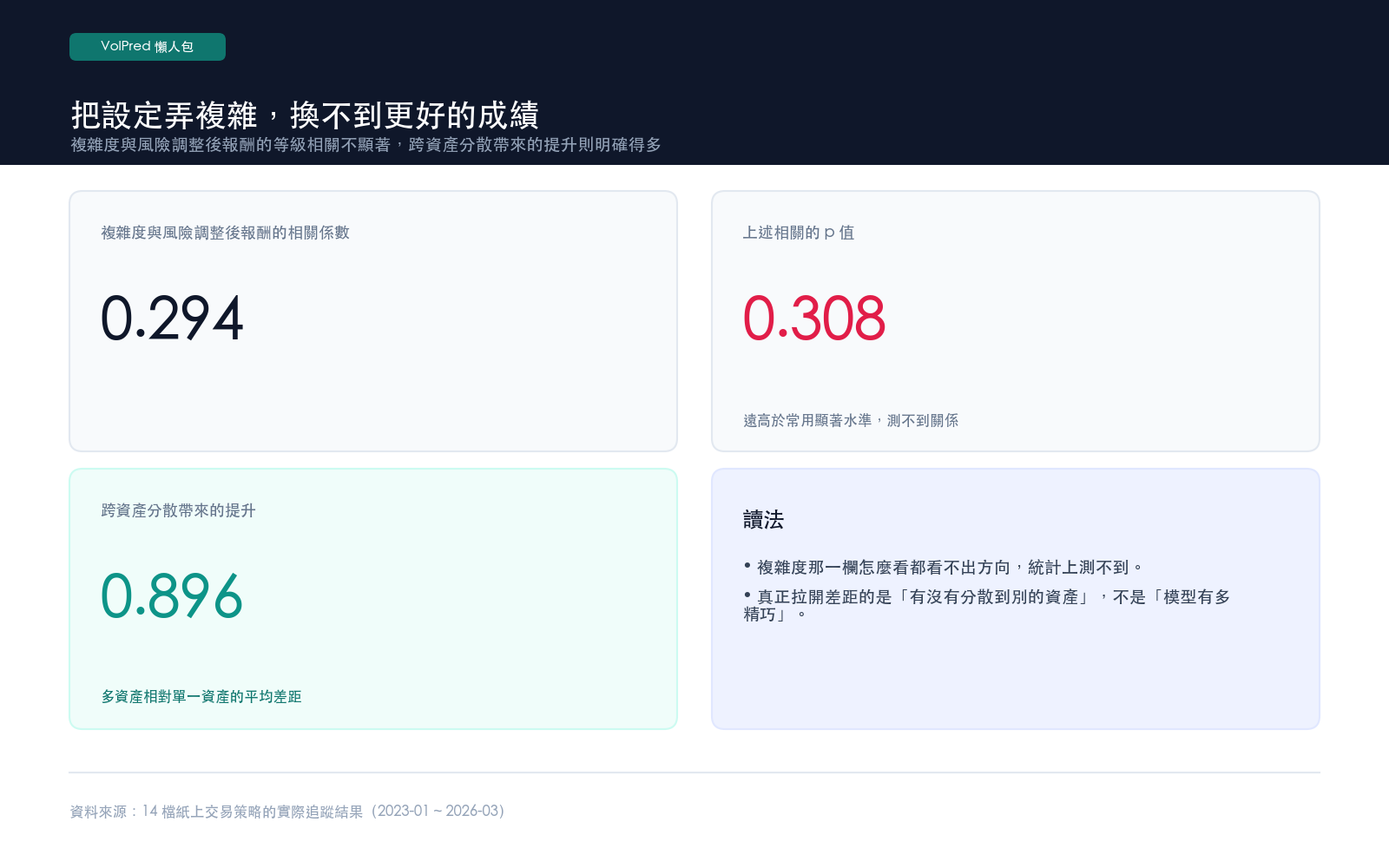Image resolution: width=1389 pixels, height=868 pixels.
Task: Click the subtitle starting with 複雜度與風險調整後報酬的等級相關不顯著
Action: [365, 145]
